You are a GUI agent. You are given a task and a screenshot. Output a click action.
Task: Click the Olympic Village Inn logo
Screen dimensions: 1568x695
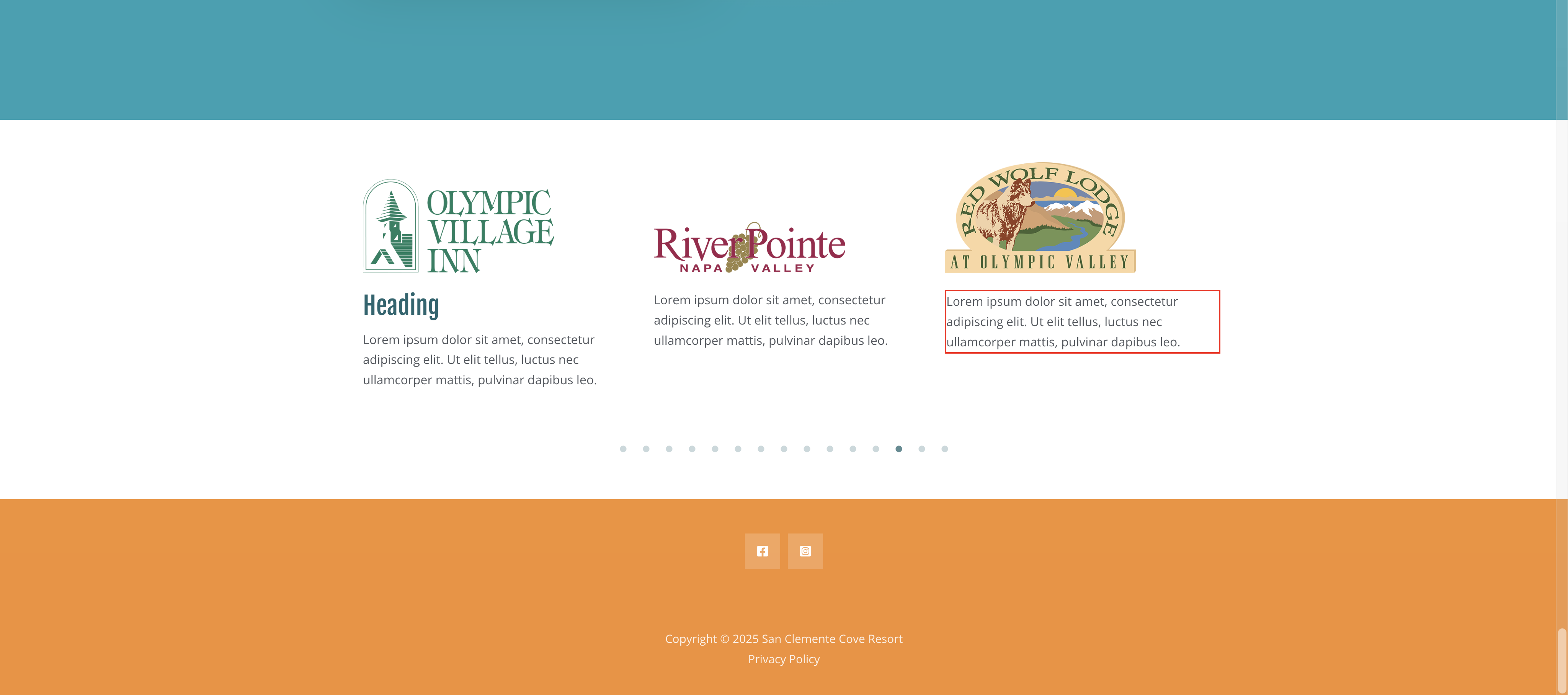pos(458,226)
